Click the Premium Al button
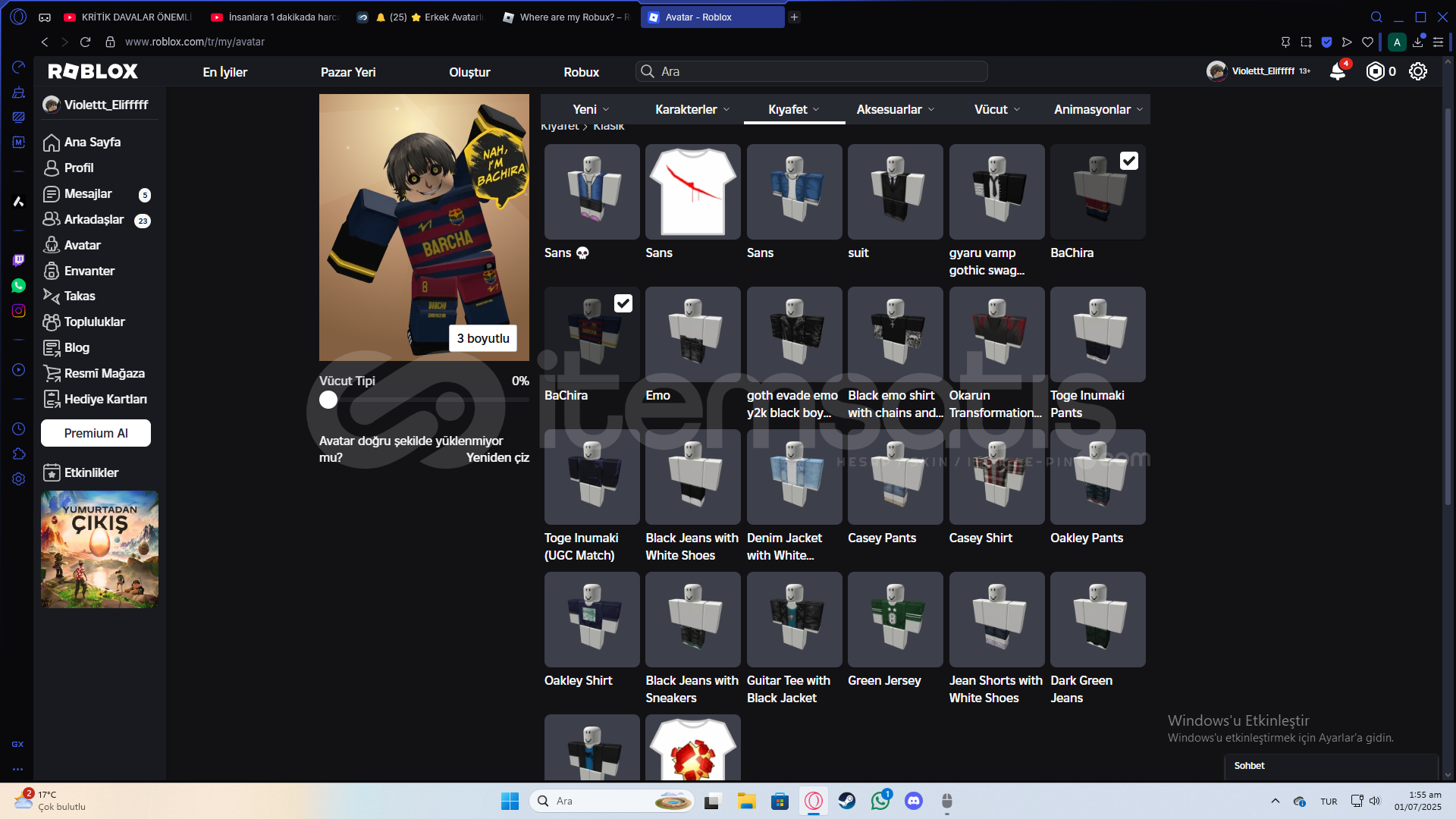This screenshot has width=1456, height=819. (x=96, y=433)
